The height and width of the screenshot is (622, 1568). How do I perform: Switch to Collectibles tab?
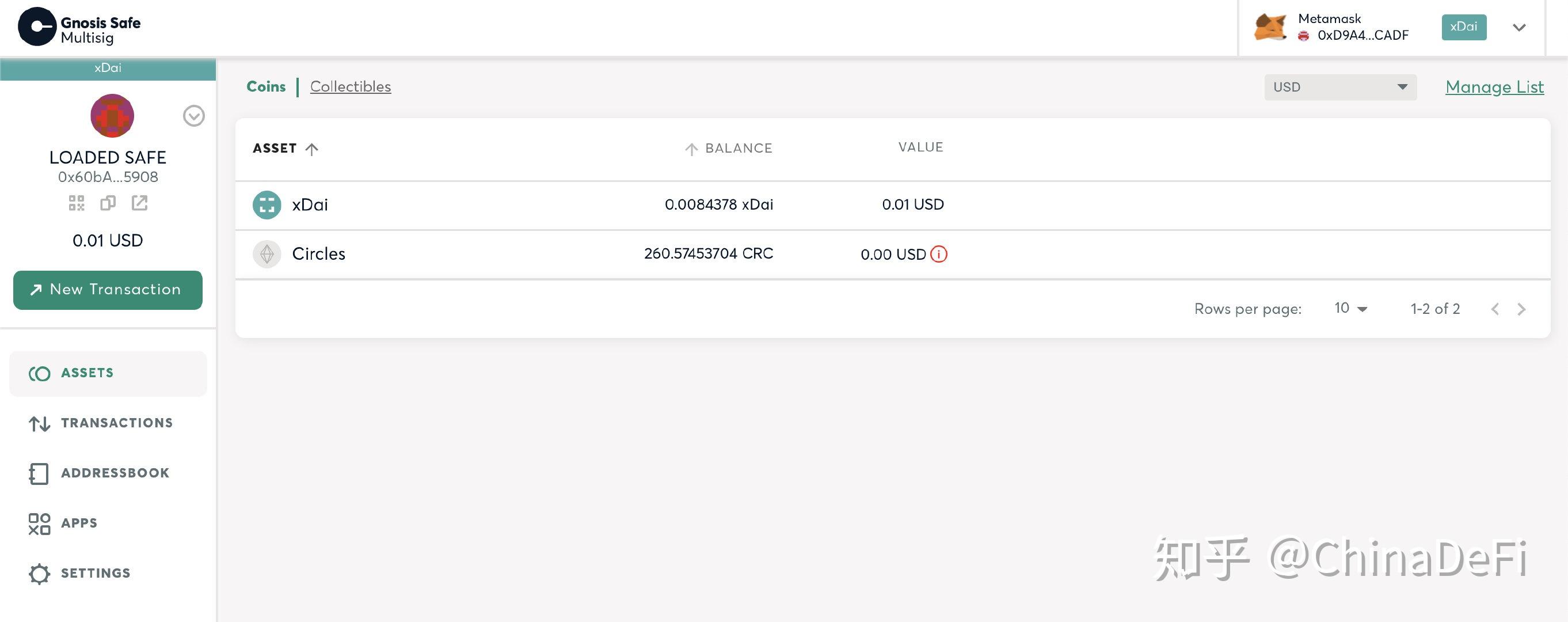pos(350,87)
